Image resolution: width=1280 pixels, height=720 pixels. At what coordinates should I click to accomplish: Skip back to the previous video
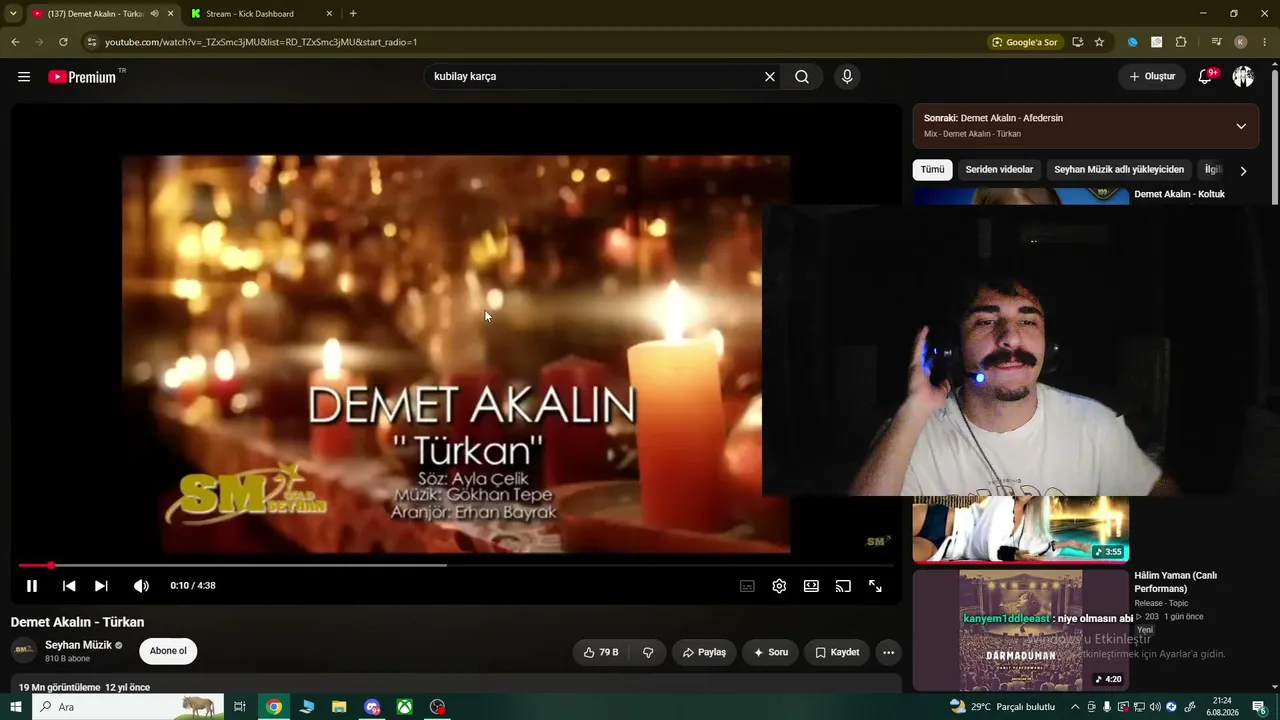(69, 586)
